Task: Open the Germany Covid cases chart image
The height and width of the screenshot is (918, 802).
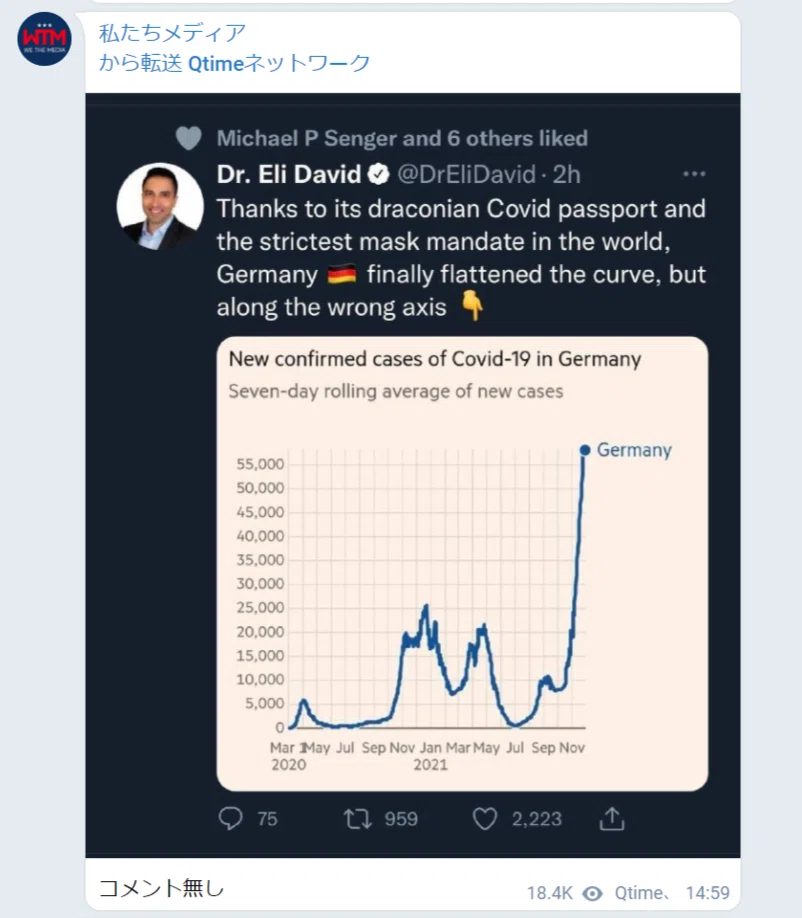Action: click(x=462, y=564)
